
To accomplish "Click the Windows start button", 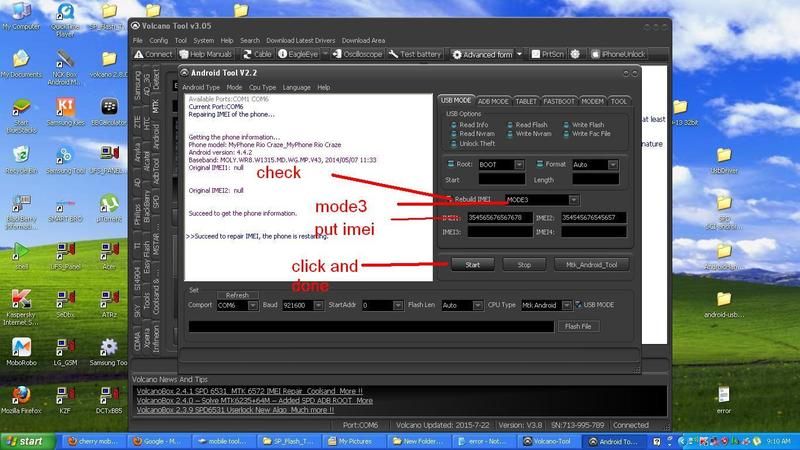I will point(28,441).
